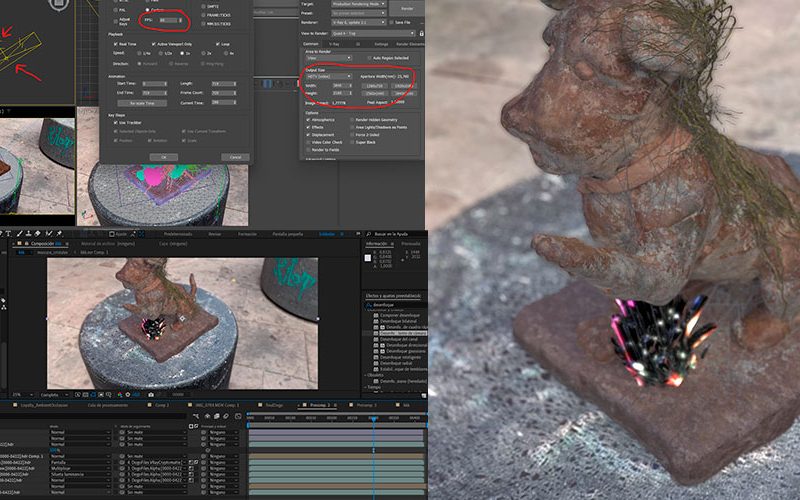Click the white color swatch in Información panel

(368, 258)
